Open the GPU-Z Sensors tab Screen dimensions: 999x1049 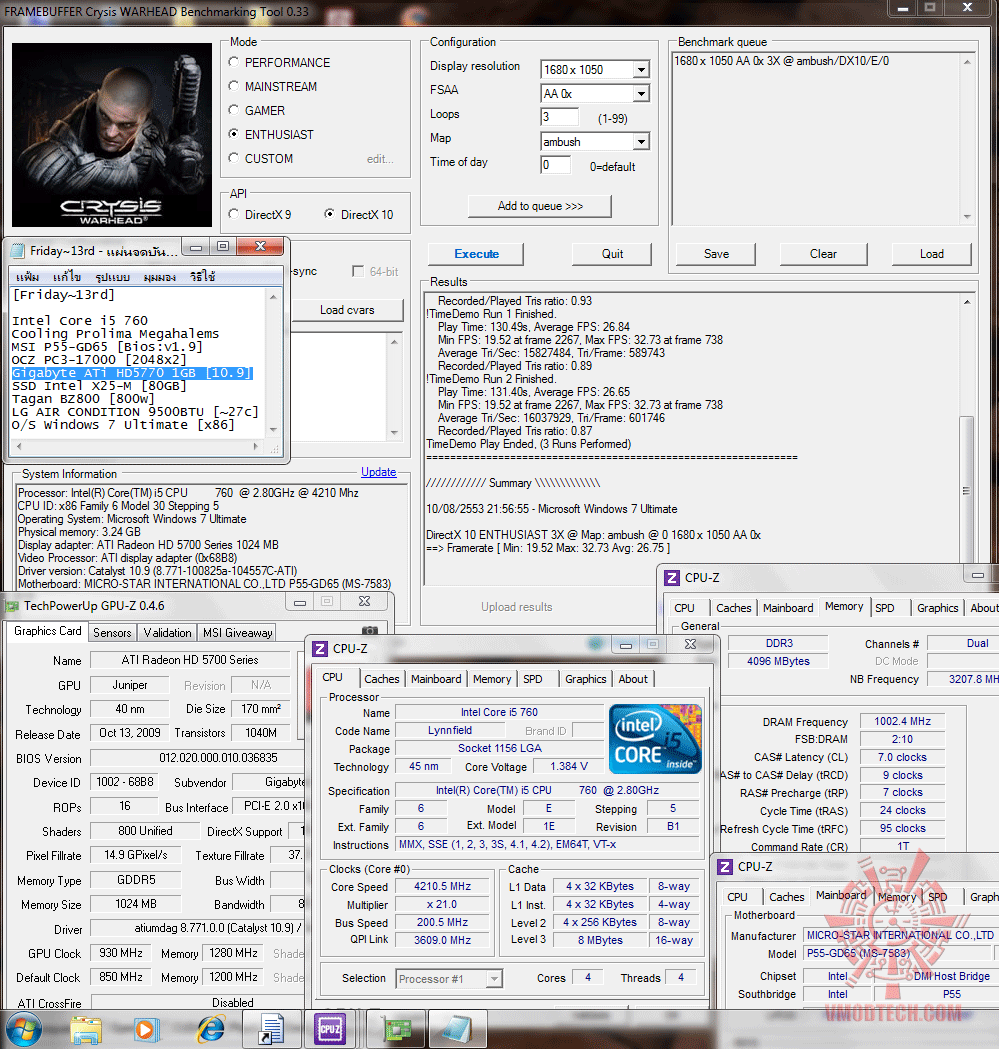(x=112, y=633)
